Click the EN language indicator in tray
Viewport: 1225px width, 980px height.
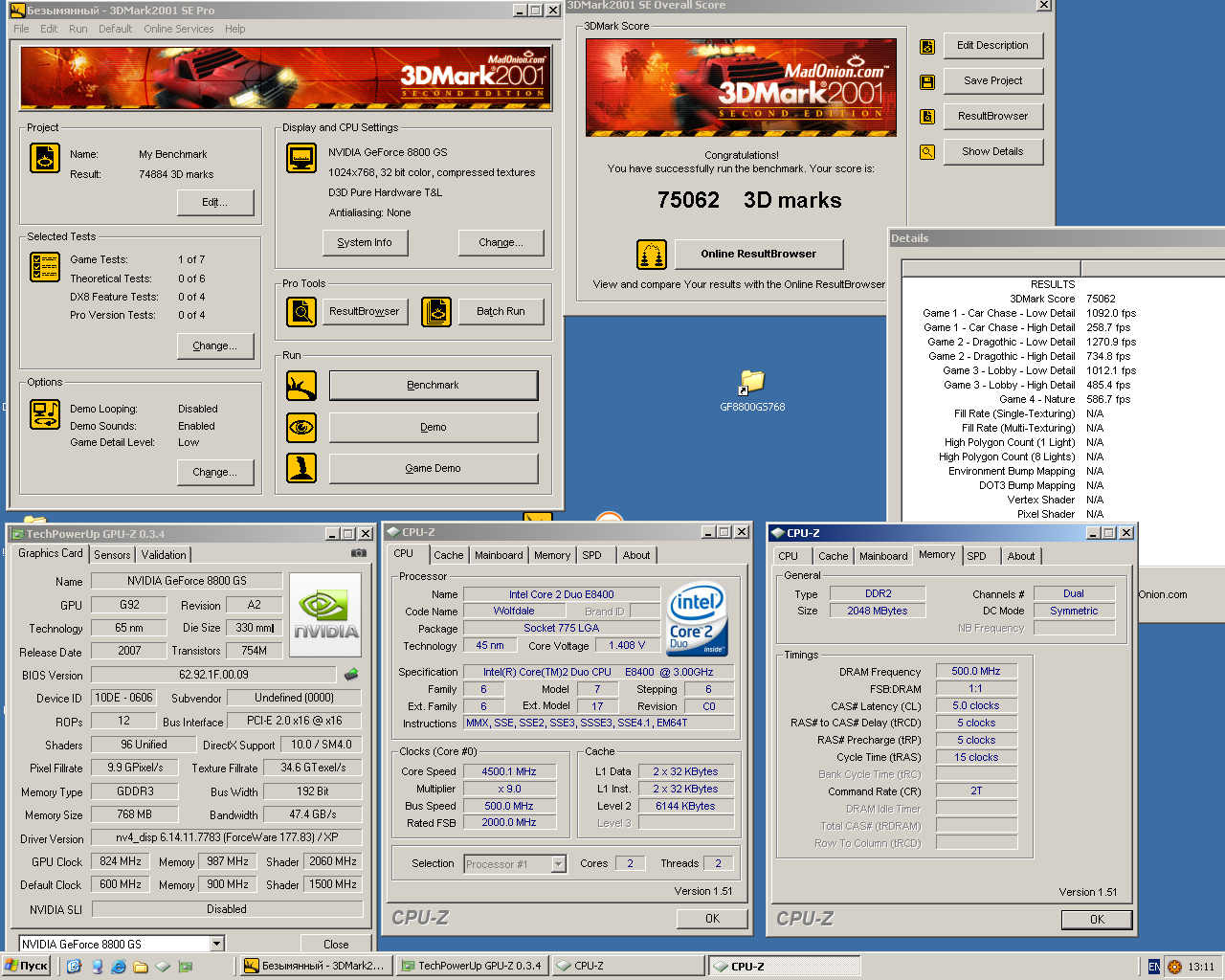tap(1154, 967)
